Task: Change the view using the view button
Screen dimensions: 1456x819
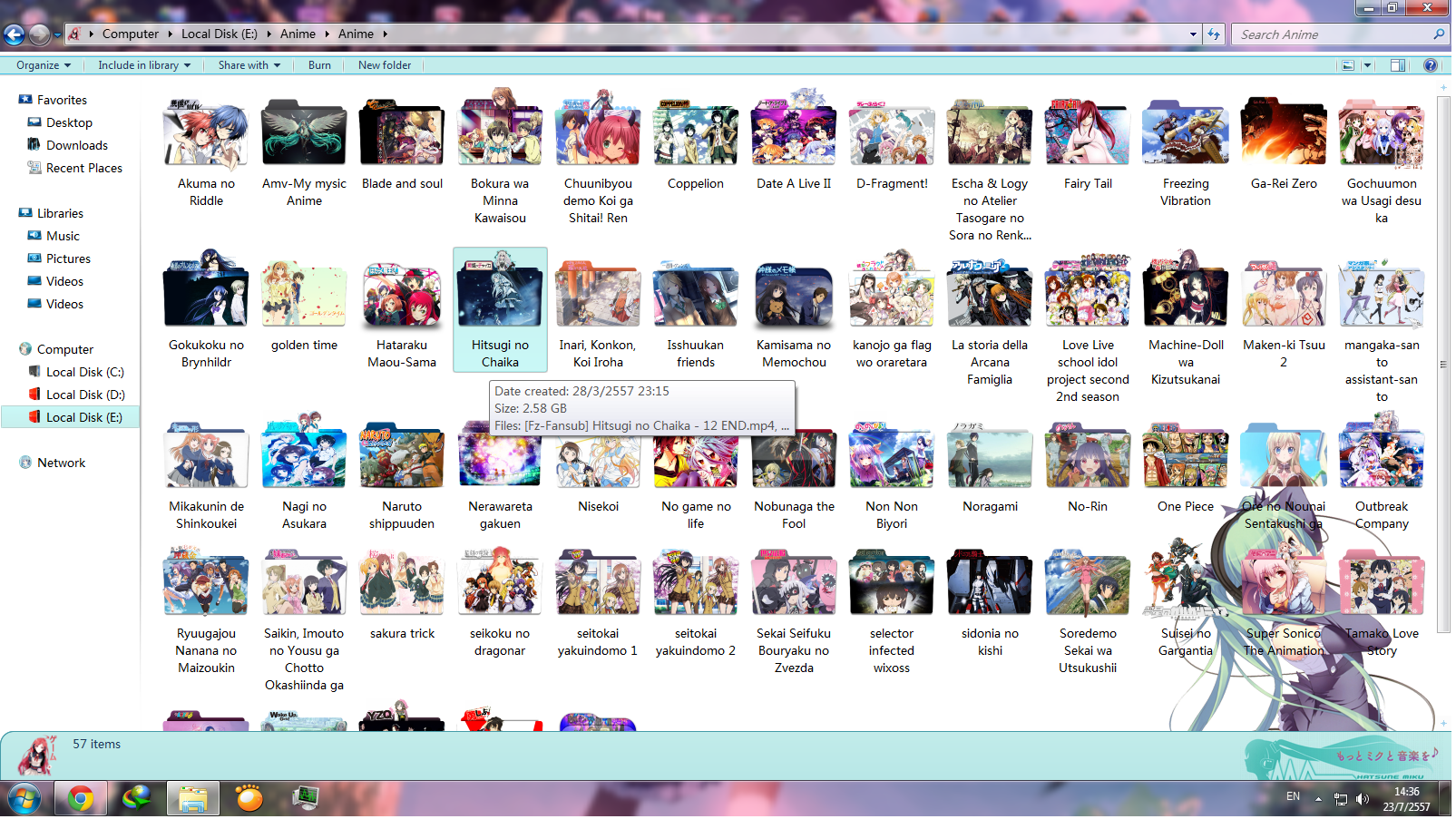Action: click(1348, 65)
